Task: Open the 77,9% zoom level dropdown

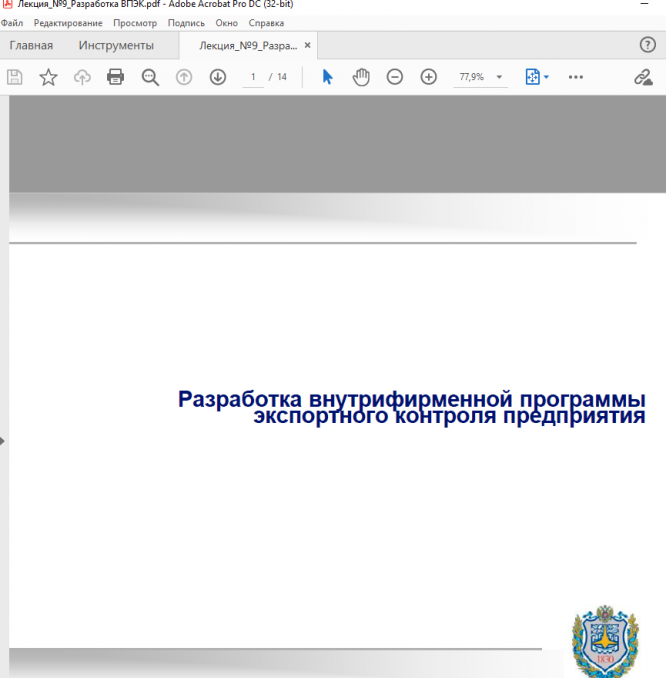Action: pyautogui.click(x=481, y=77)
